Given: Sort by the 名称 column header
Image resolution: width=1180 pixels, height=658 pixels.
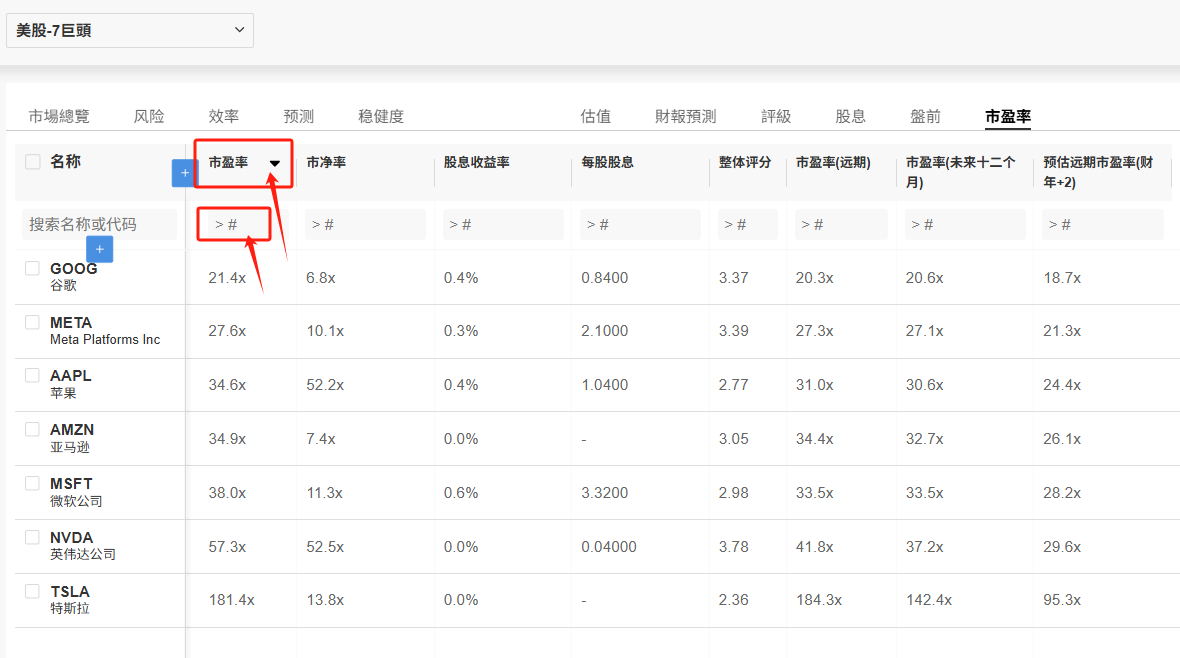Looking at the screenshot, I should 65,161.
